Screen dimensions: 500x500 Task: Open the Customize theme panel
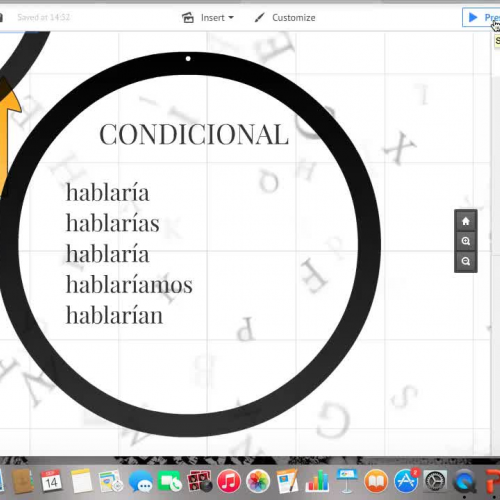tap(285, 18)
